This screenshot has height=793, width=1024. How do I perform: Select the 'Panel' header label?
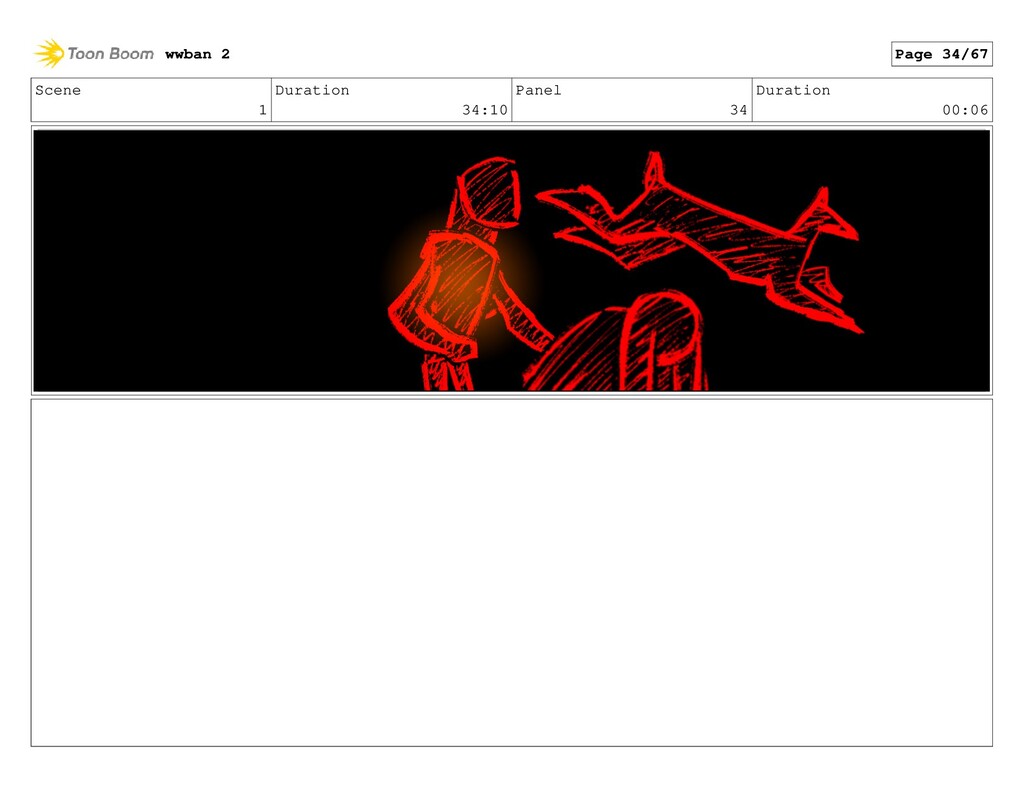[x=538, y=90]
